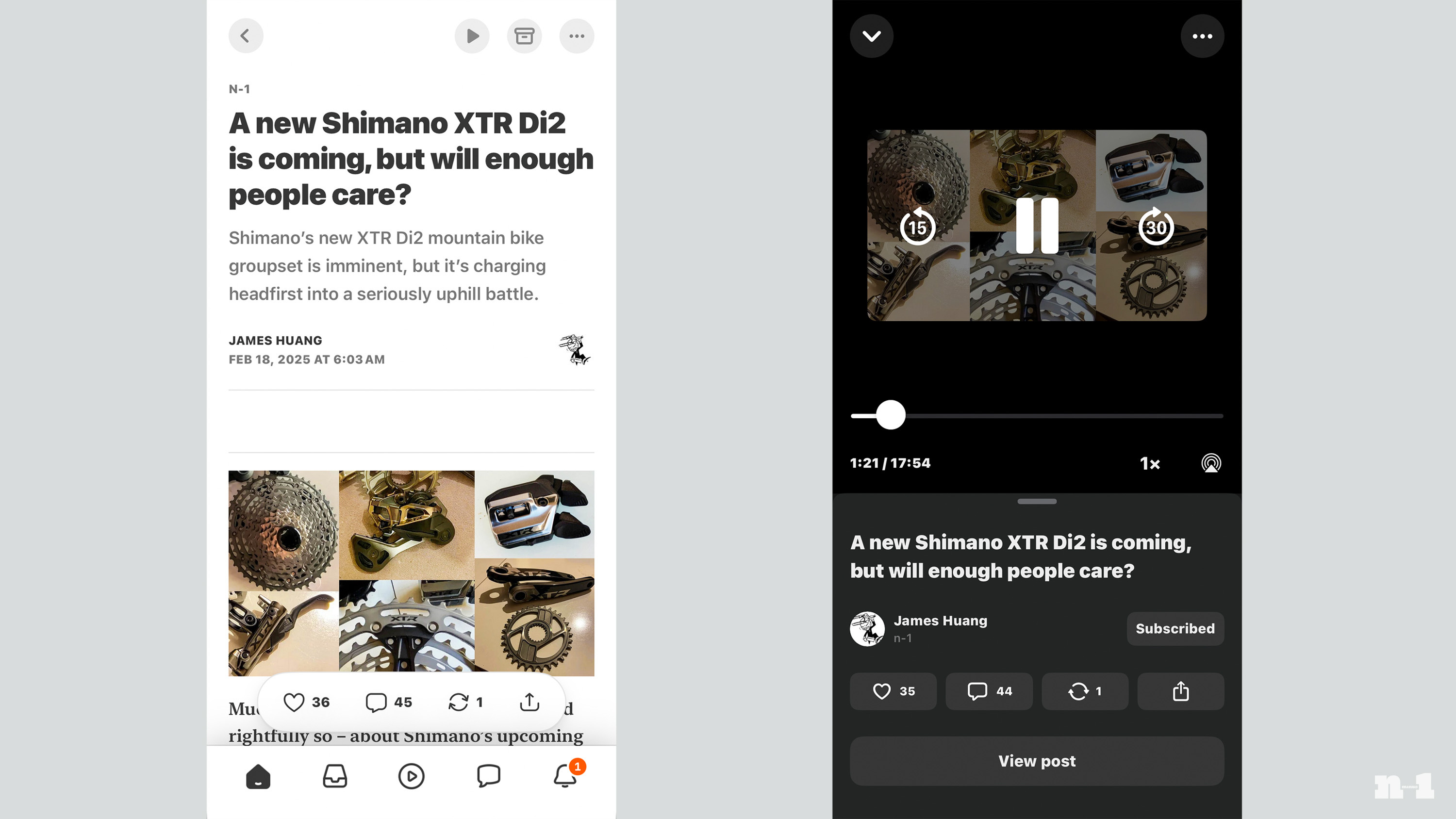Switch to the audio play tab
Image resolution: width=1456 pixels, height=819 pixels.
pos(411,776)
